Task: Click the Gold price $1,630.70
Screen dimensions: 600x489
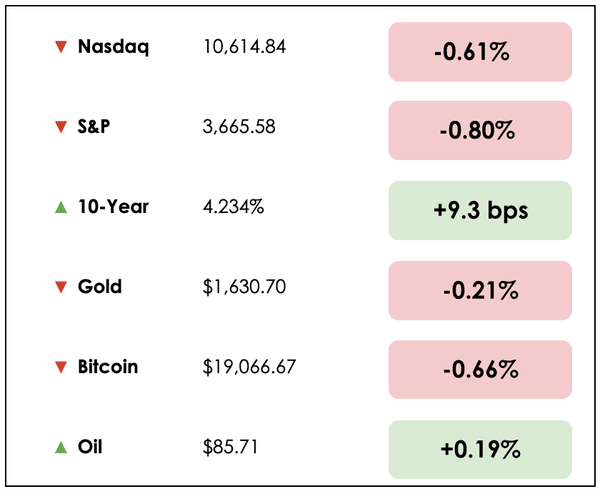Action: pyautogui.click(x=244, y=287)
